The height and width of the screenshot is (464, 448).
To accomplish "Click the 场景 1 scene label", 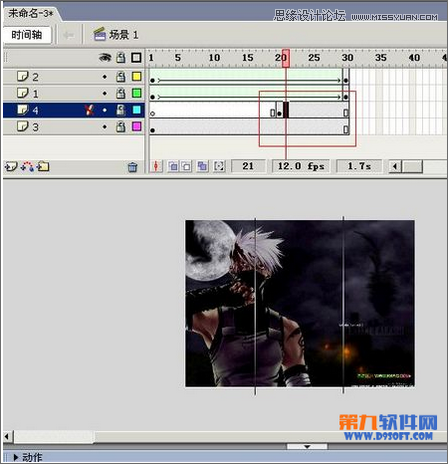I will coord(124,35).
